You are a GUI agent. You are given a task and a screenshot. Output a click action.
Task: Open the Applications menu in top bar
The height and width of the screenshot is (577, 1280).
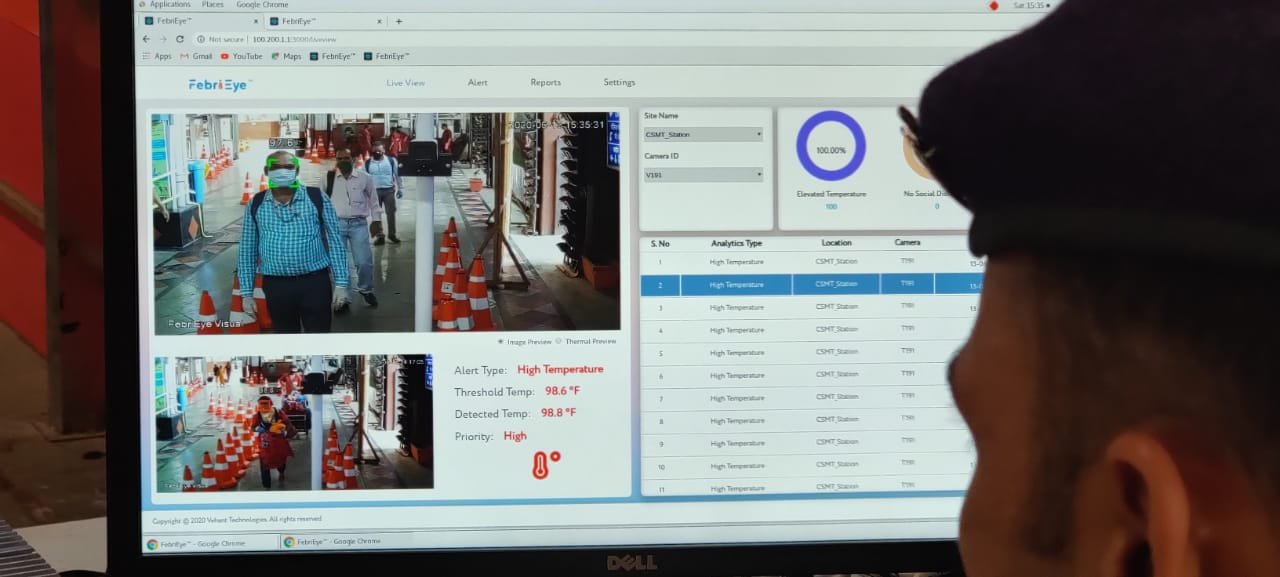[169, 5]
